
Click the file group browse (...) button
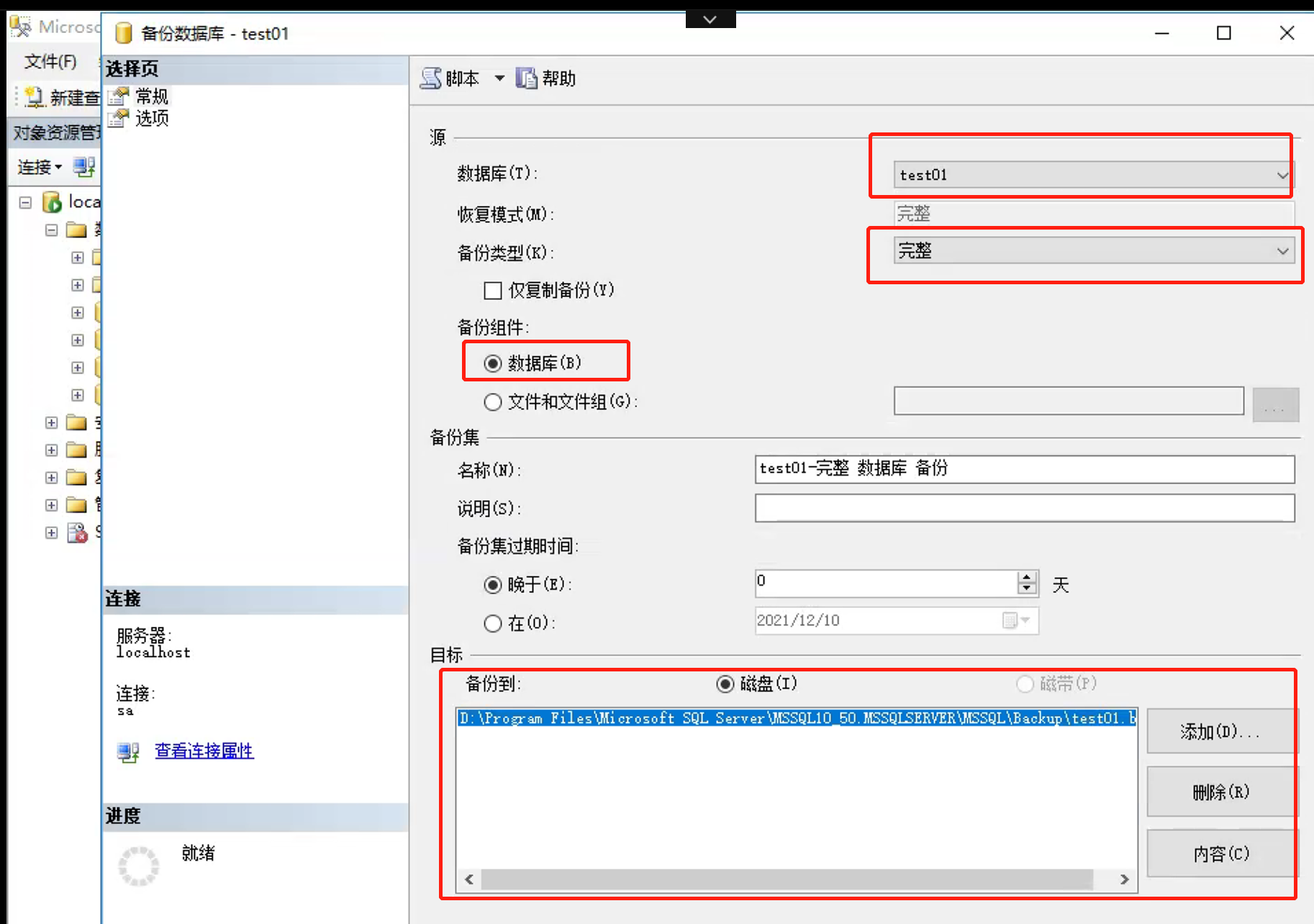(x=1275, y=404)
